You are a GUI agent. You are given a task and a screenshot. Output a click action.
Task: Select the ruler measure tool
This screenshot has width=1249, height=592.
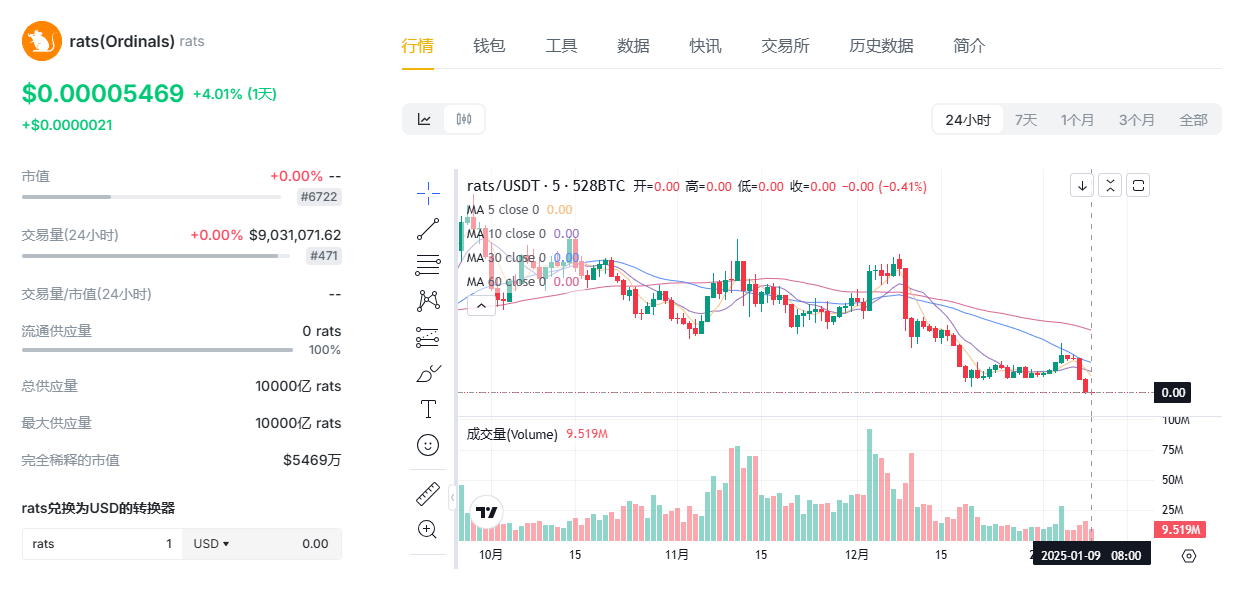(428, 494)
